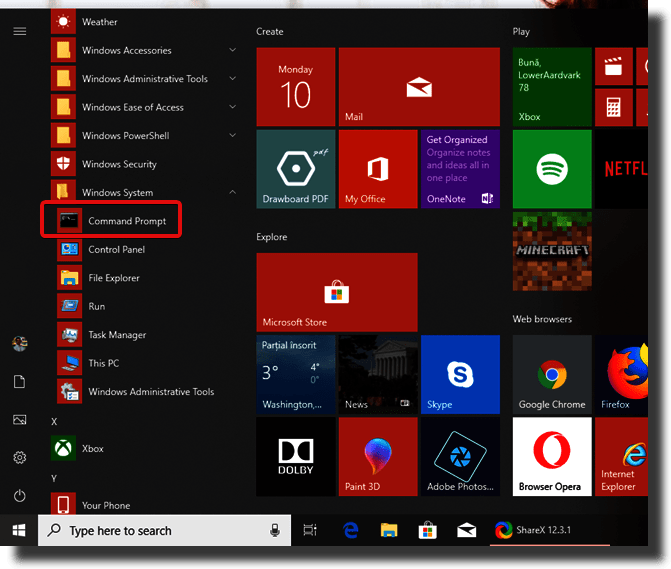Select the Explore group heading

point(272,237)
